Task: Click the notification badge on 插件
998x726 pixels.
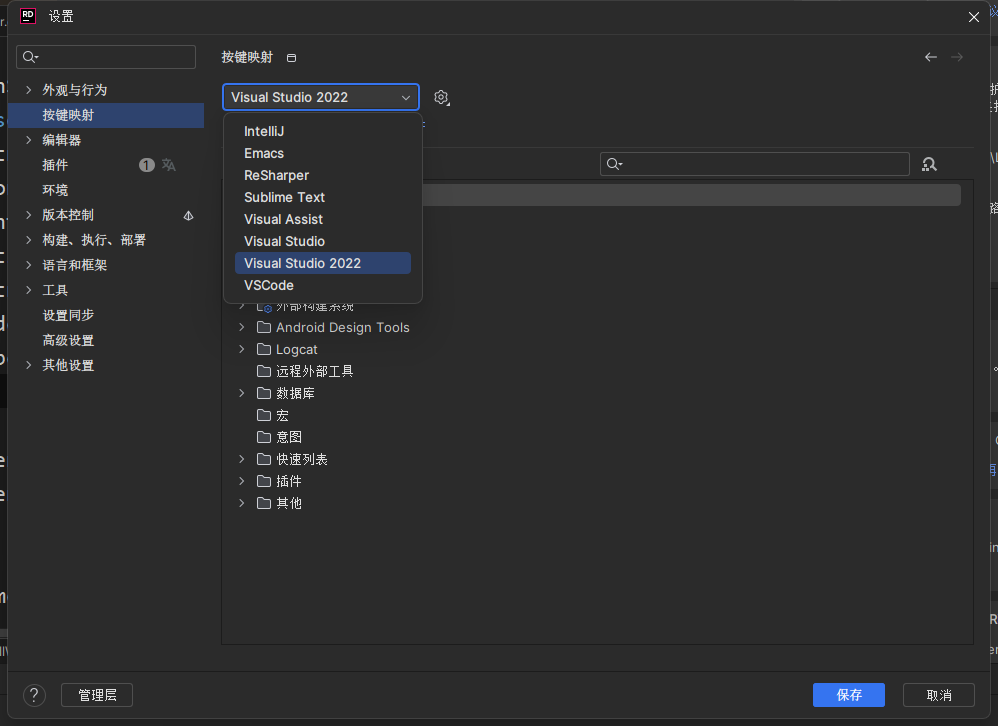Action: click(x=146, y=164)
